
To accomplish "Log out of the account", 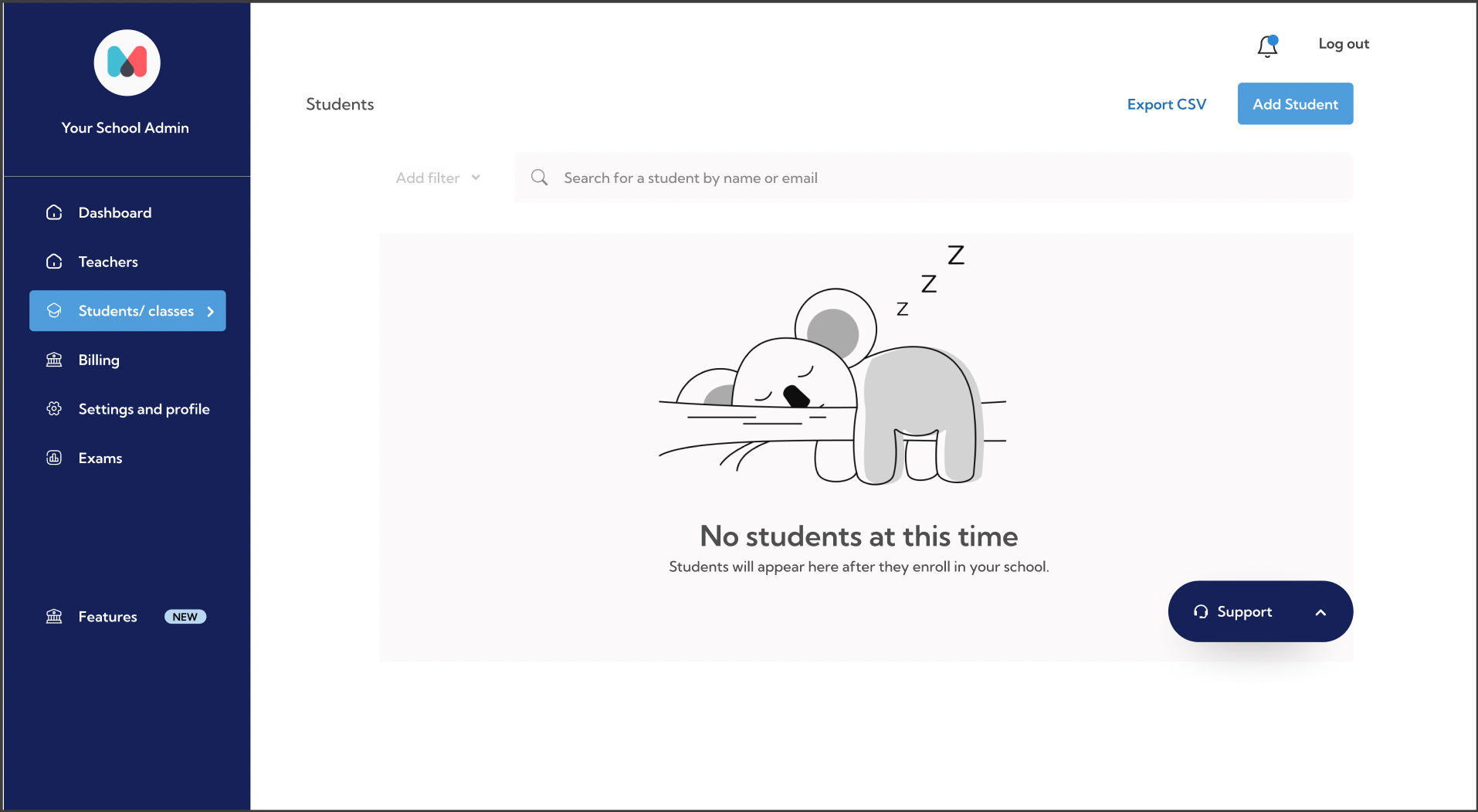I will [1344, 44].
